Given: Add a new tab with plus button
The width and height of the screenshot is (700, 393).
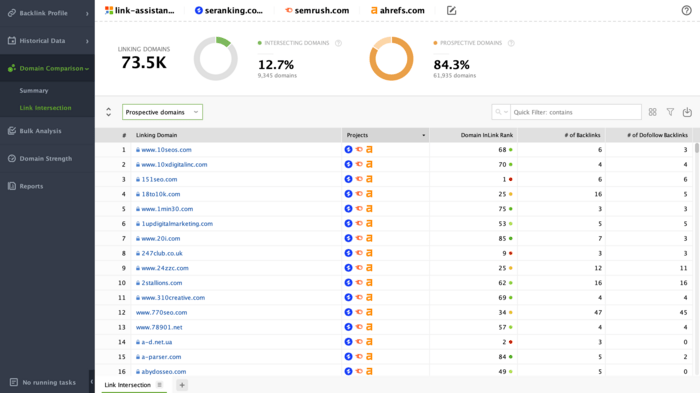Looking at the screenshot, I should [x=182, y=385].
